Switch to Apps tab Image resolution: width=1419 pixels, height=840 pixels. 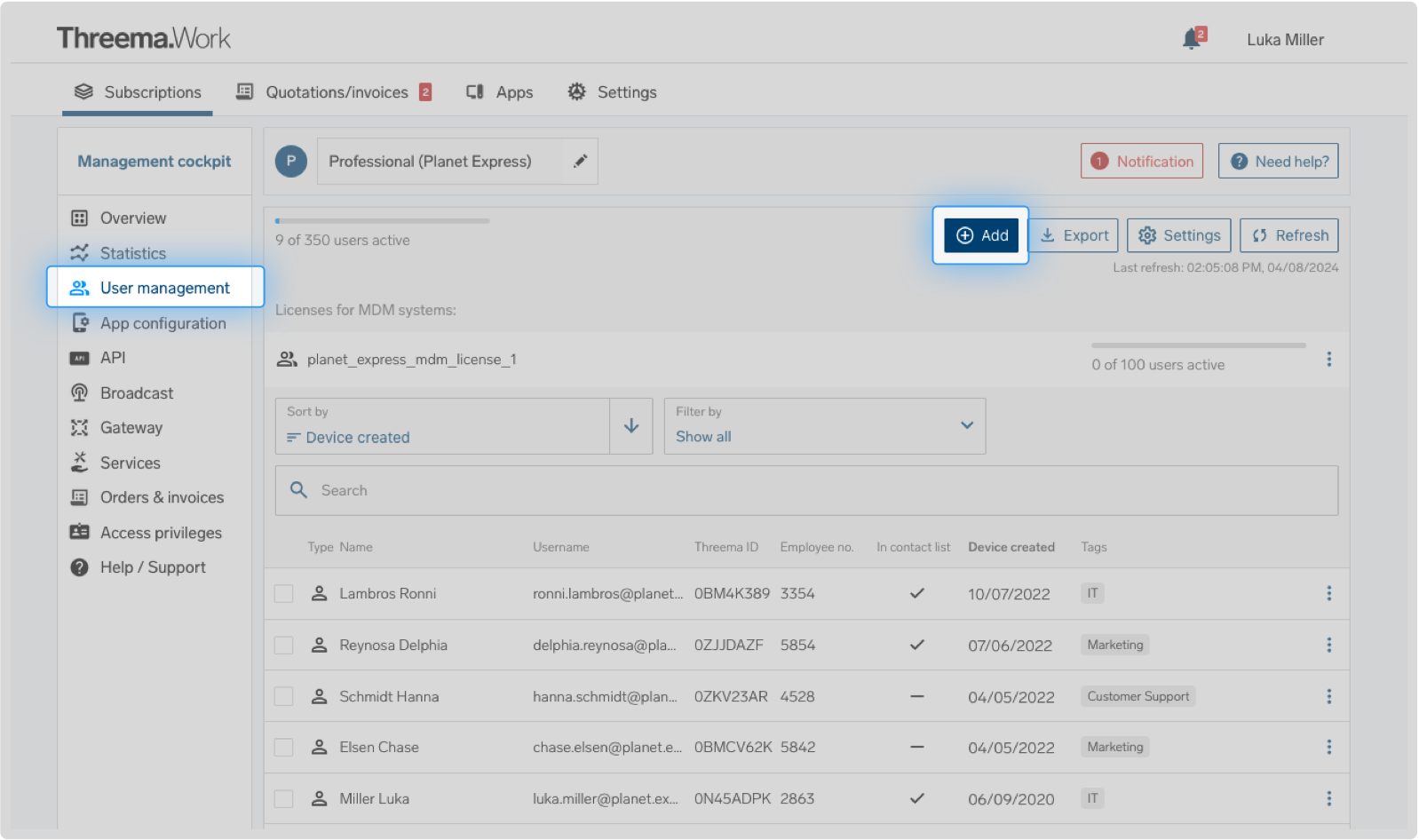click(500, 92)
